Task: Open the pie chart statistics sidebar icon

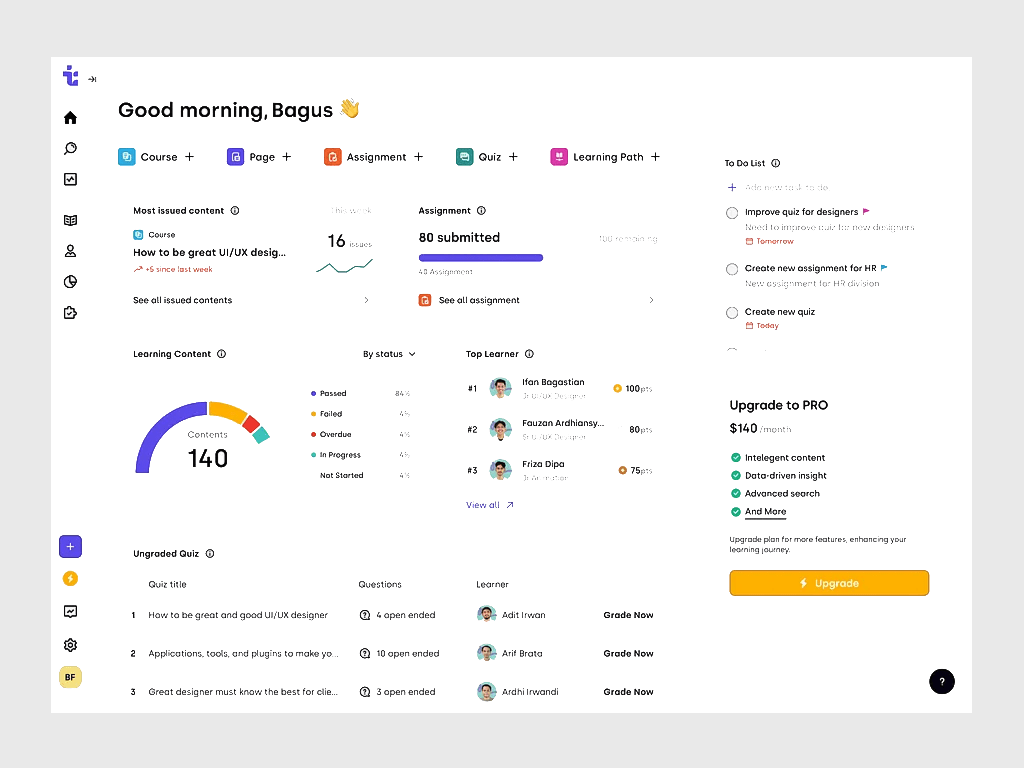Action: pos(70,282)
